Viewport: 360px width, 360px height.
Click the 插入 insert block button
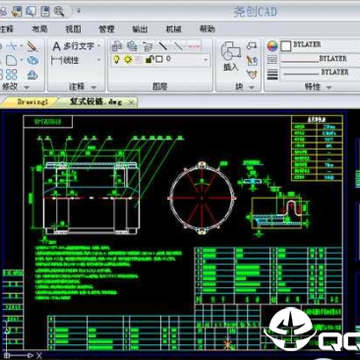pos(231,56)
